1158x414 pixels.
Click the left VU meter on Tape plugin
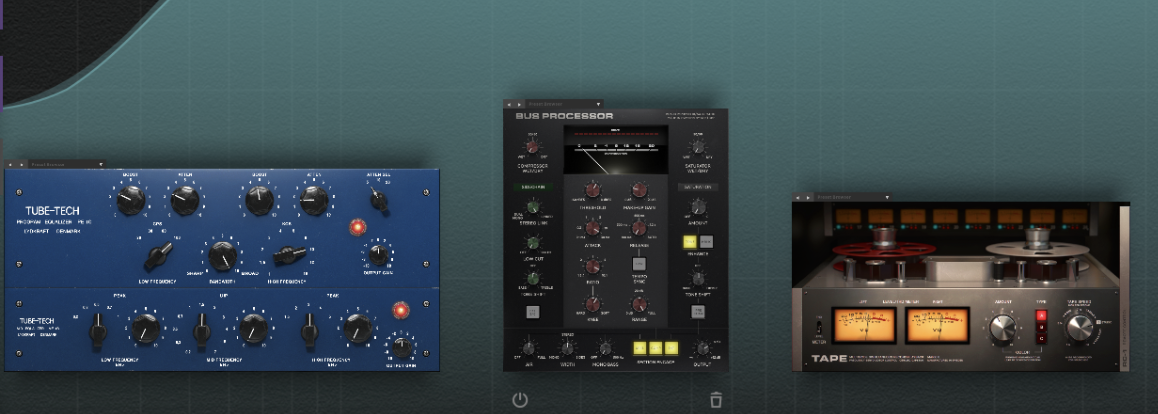click(863, 325)
